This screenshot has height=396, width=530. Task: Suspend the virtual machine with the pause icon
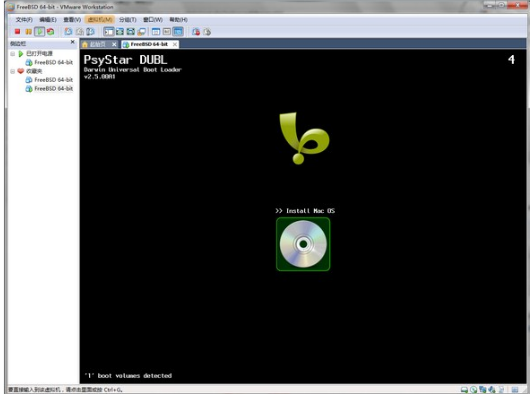pyautogui.click(x=28, y=32)
